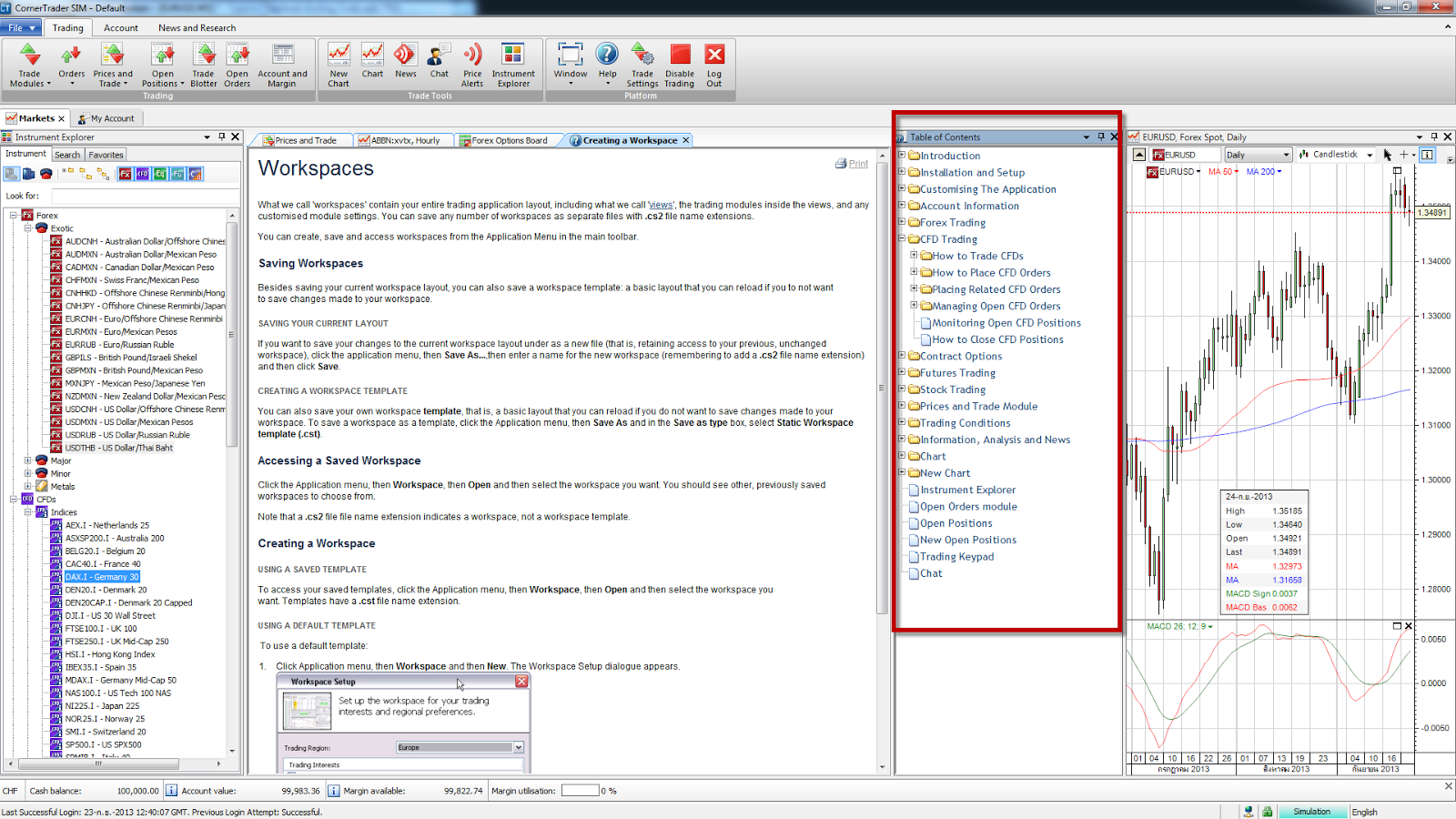Open the Search tab in Instrument Explorer
1456x819 pixels.
click(x=67, y=155)
